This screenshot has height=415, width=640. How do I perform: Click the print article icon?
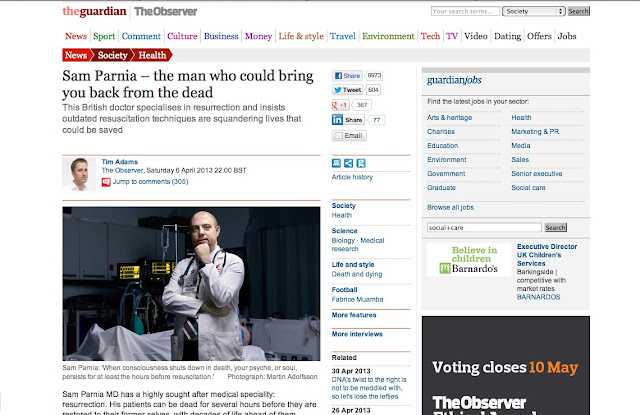click(336, 163)
